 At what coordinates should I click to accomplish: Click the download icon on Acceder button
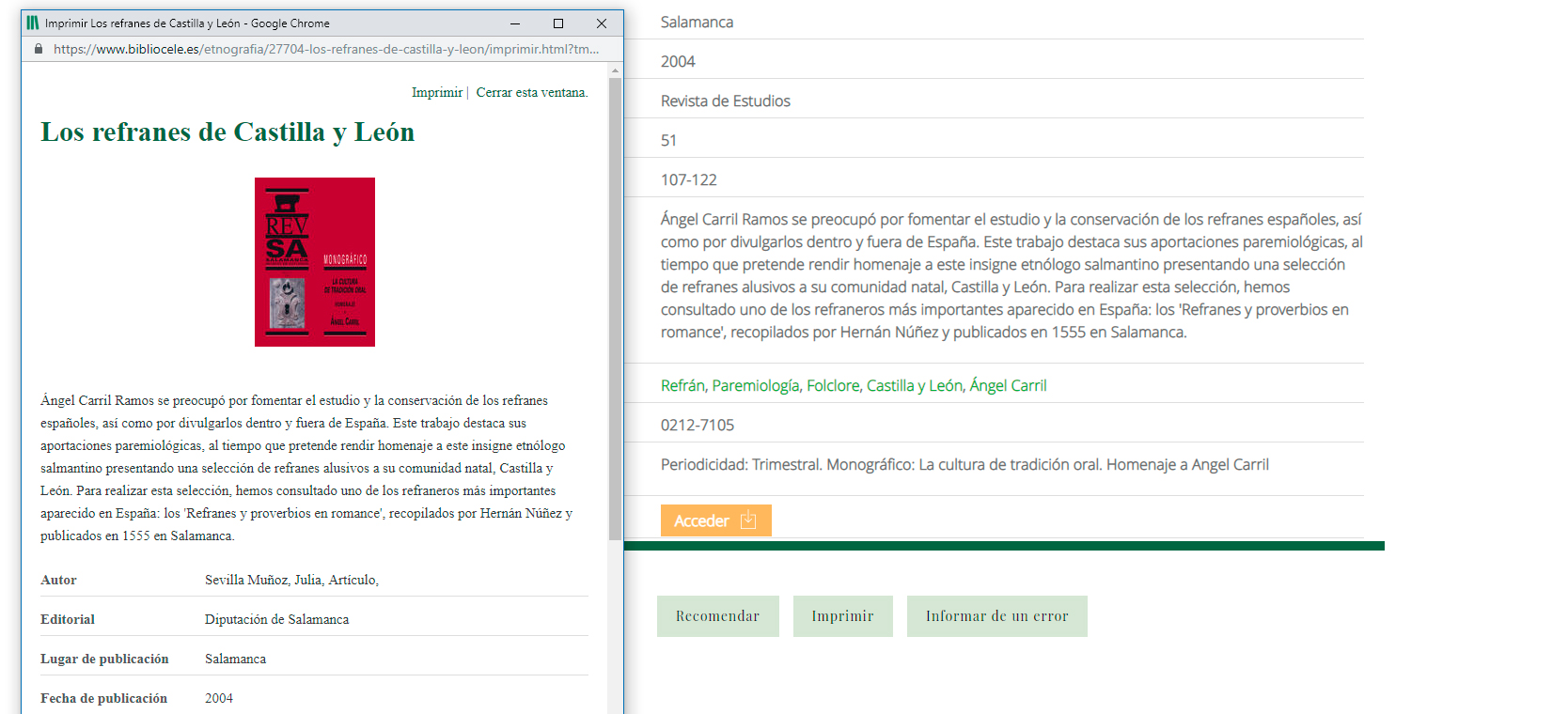tap(748, 520)
